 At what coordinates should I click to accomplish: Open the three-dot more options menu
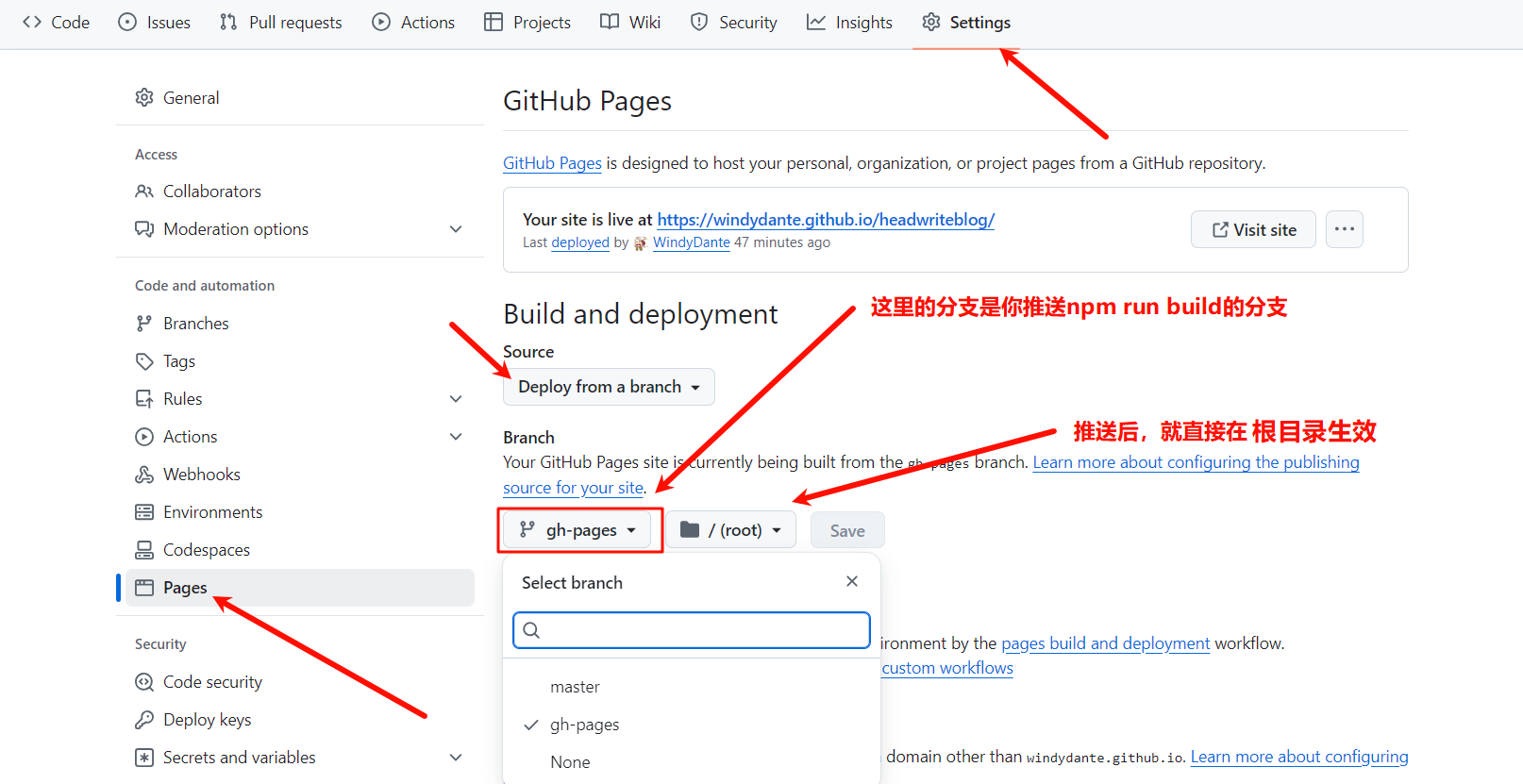click(1345, 229)
